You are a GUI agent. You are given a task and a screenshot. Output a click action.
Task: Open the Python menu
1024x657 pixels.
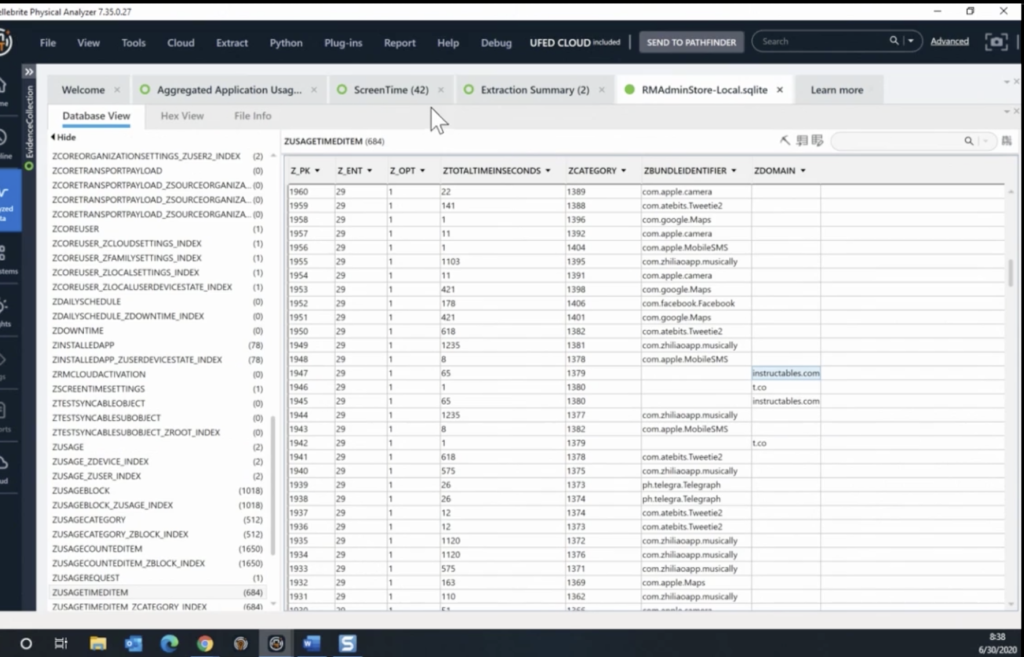coord(286,42)
